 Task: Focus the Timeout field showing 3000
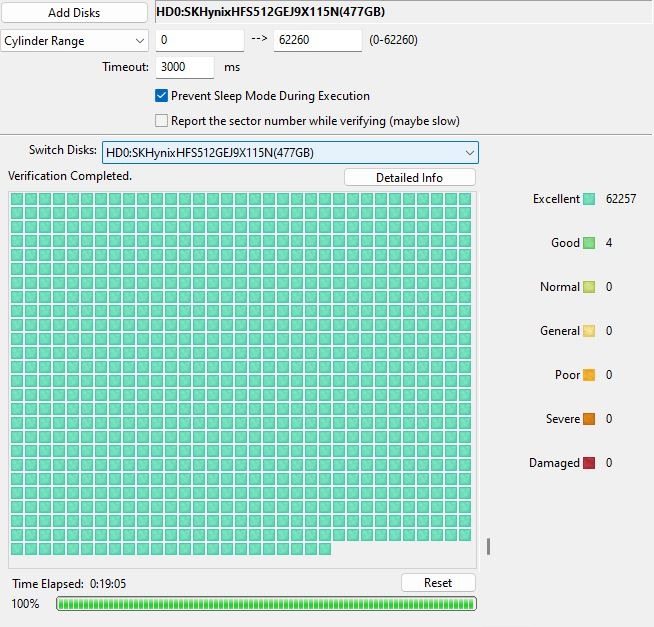[185, 67]
